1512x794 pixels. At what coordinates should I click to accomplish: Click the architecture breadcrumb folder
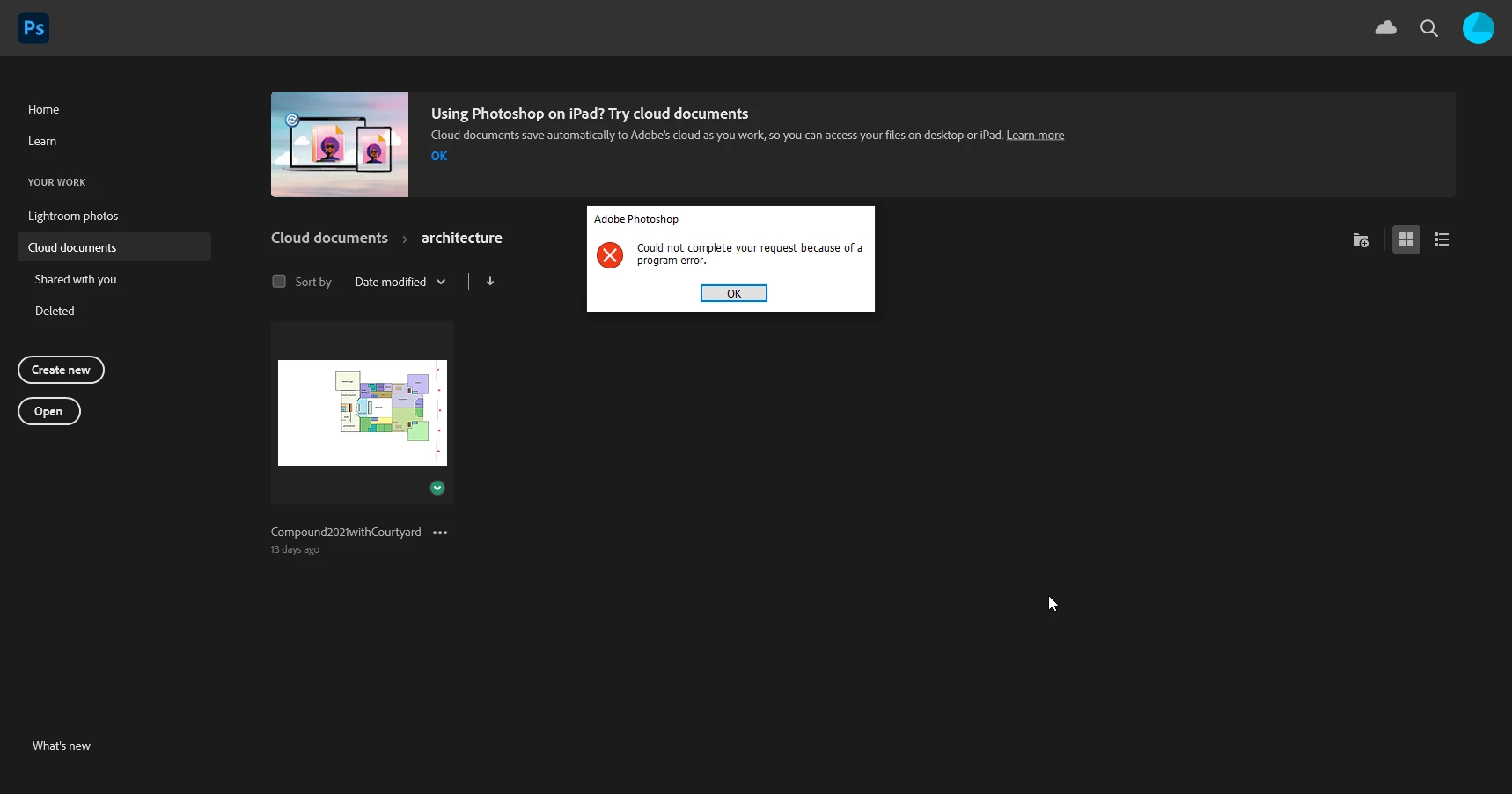pyautogui.click(x=462, y=238)
